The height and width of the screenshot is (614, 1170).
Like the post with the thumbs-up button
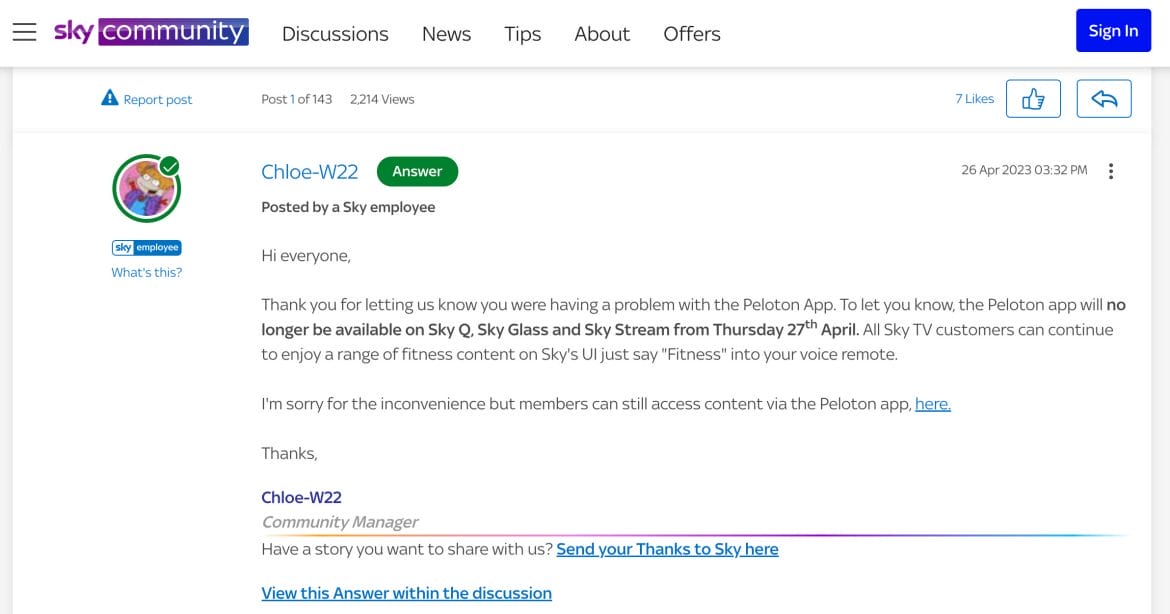coord(1033,98)
